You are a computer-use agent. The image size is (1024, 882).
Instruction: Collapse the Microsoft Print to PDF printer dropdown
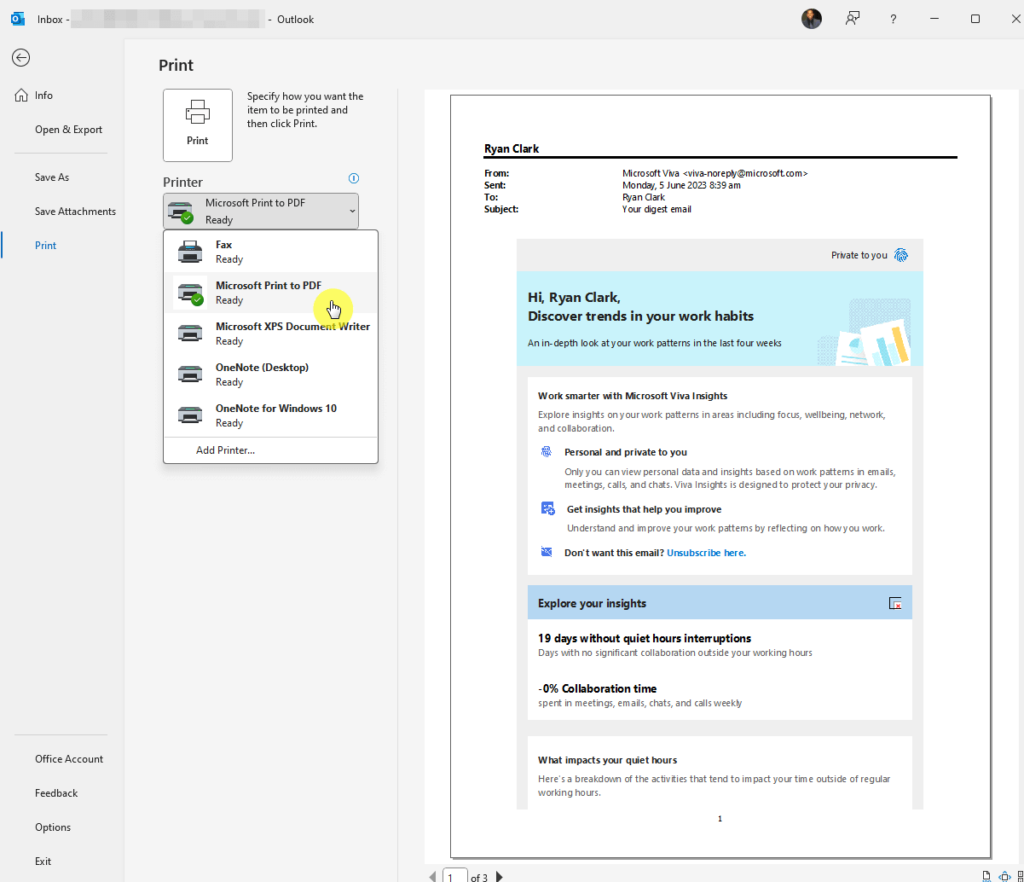coord(261,211)
